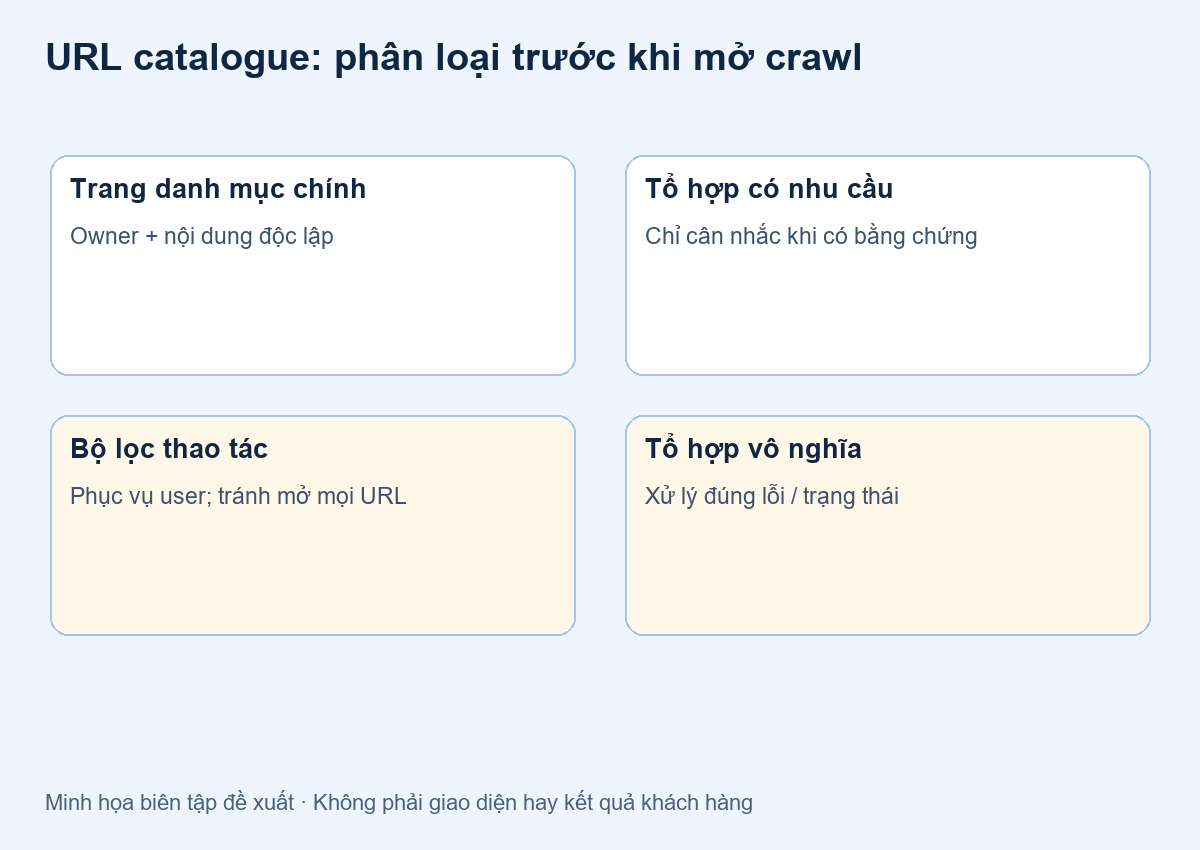This screenshot has width=1200, height=850.
Task: Select the 'Tổ hợp vô nghĩa' heading
Action: [753, 449]
